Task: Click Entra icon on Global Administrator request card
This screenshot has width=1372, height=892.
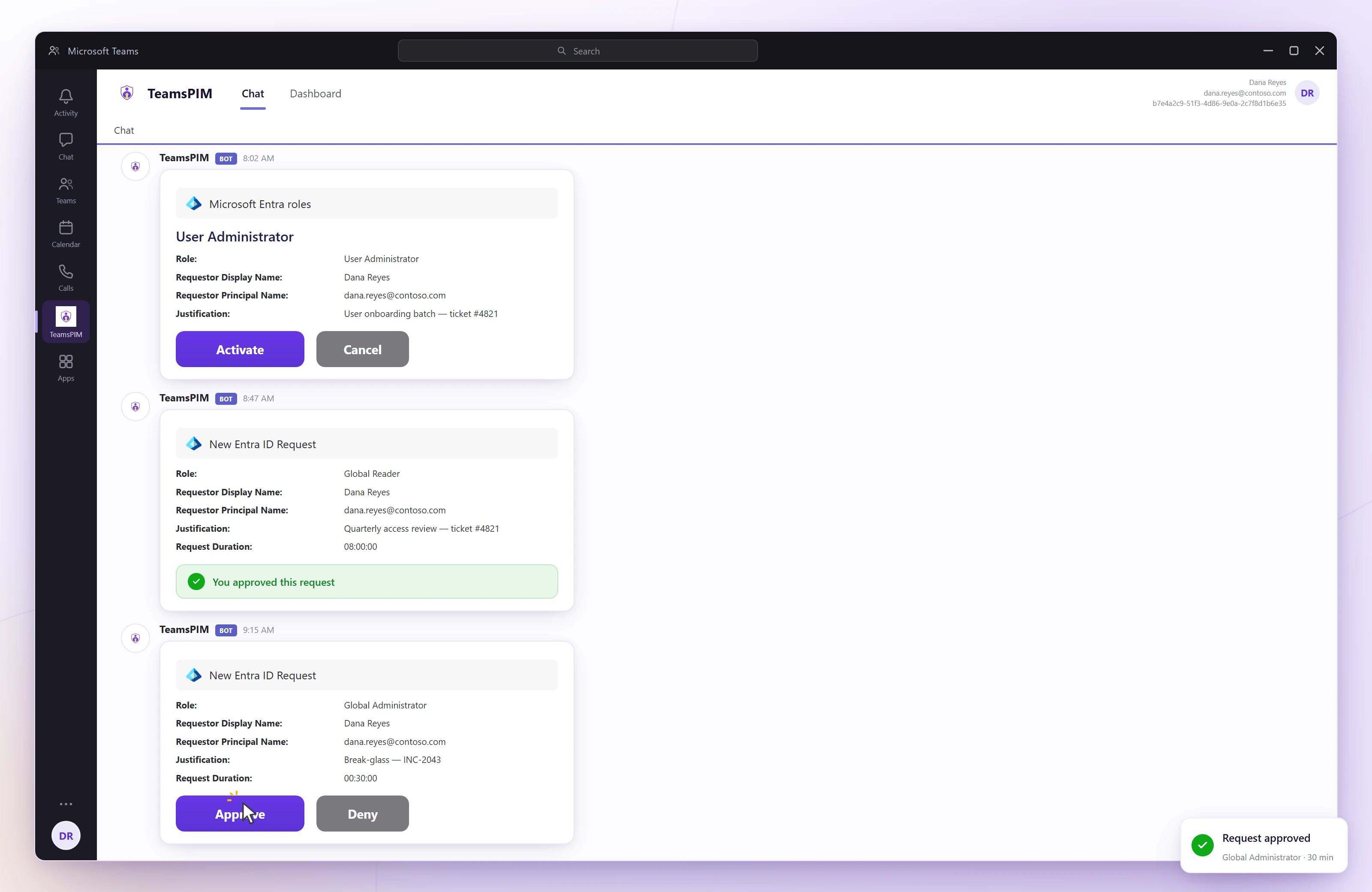Action: pos(194,675)
